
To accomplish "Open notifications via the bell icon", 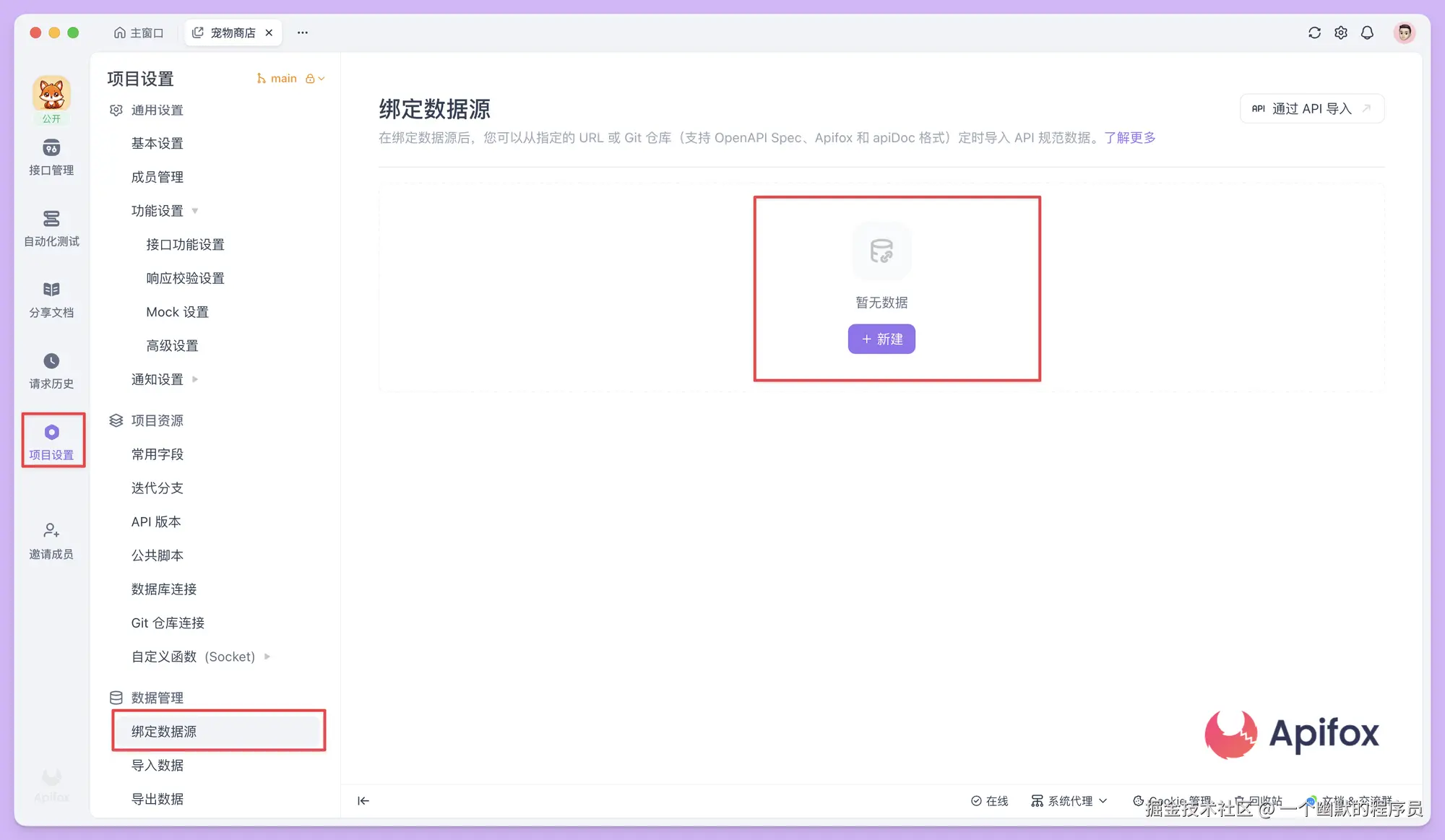I will click(1367, 33).
